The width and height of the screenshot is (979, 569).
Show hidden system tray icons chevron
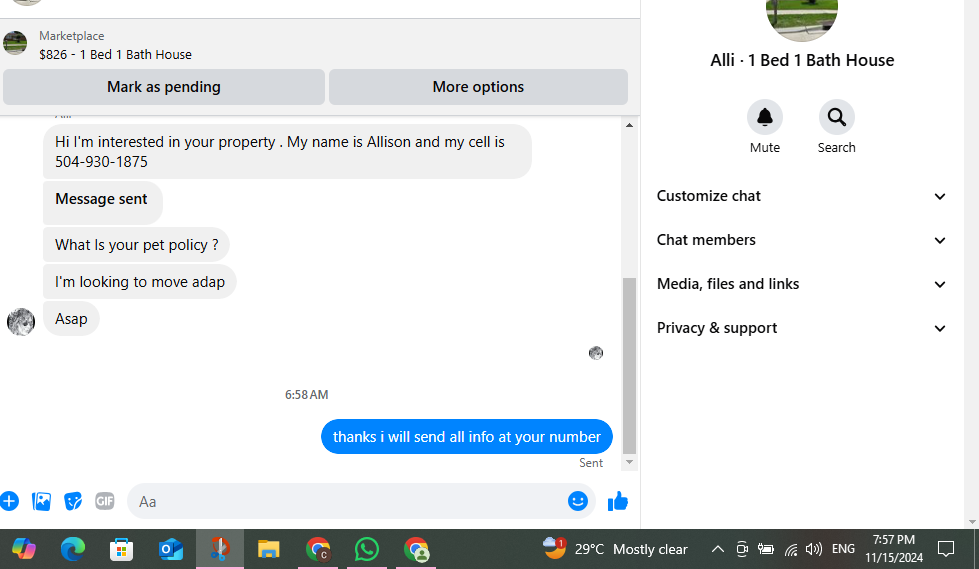point(717,549)
